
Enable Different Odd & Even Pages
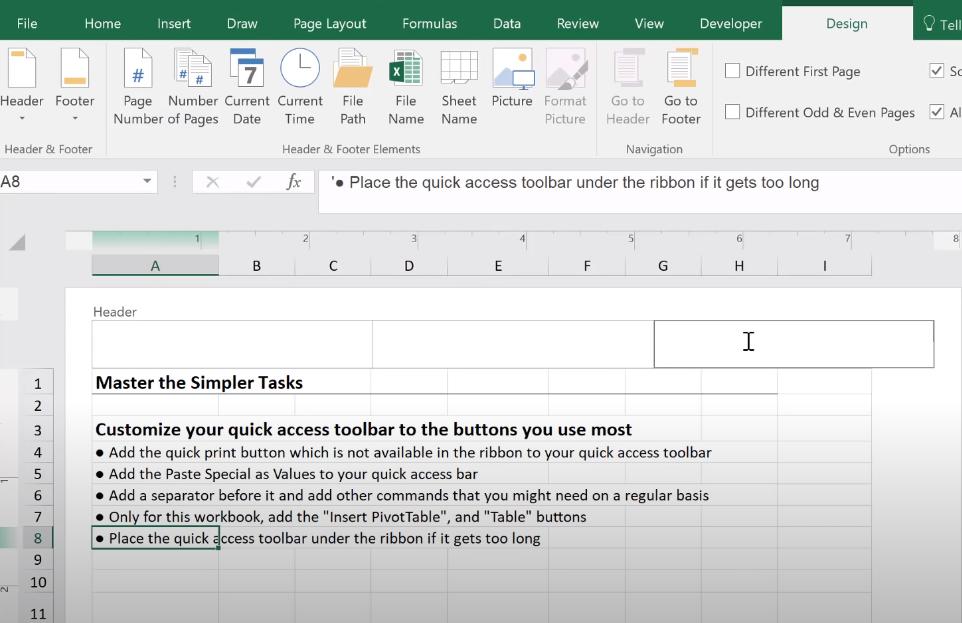(x=733, y=113)
